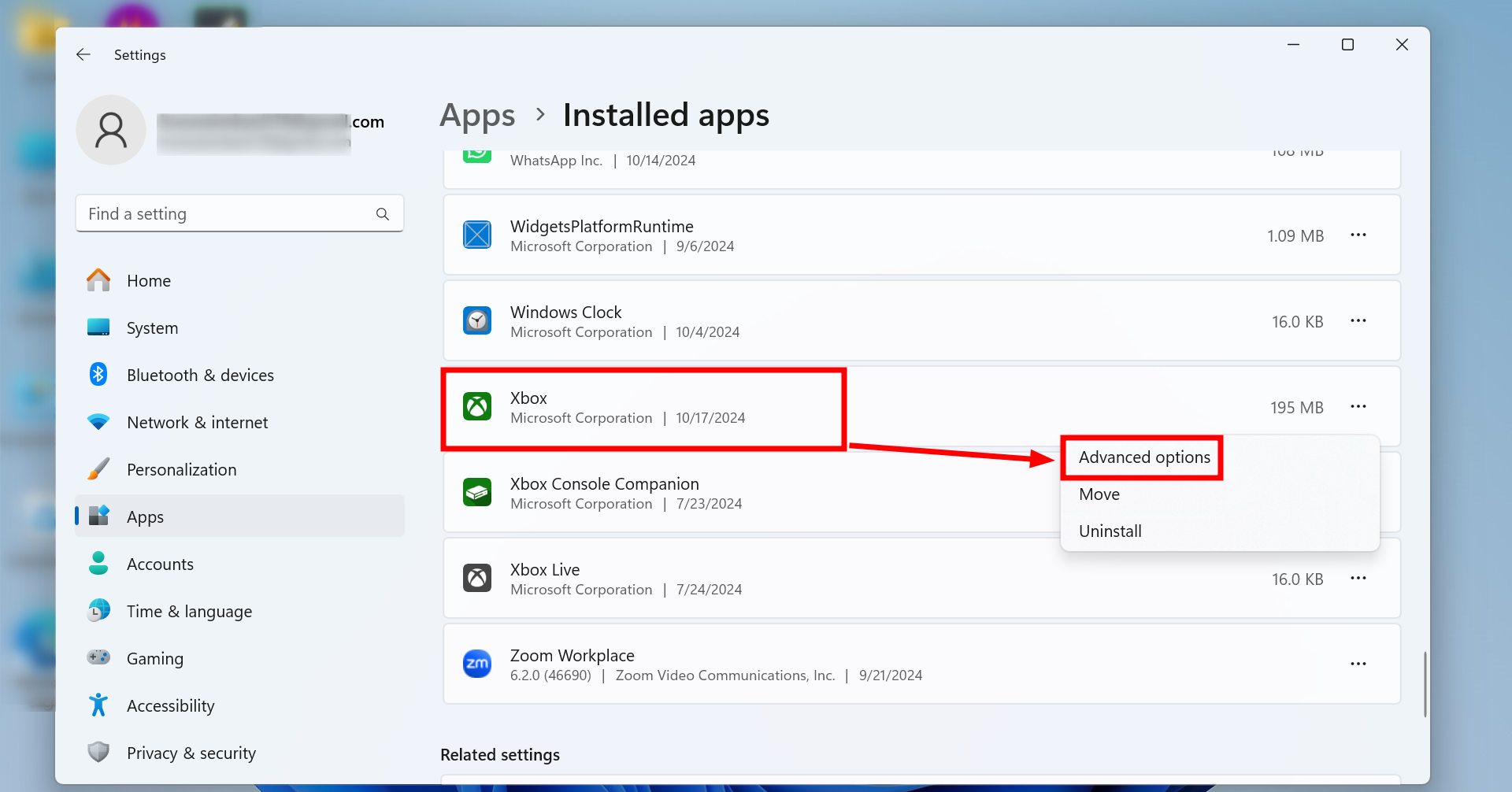Go back using the back arrow

coord(83,54)
